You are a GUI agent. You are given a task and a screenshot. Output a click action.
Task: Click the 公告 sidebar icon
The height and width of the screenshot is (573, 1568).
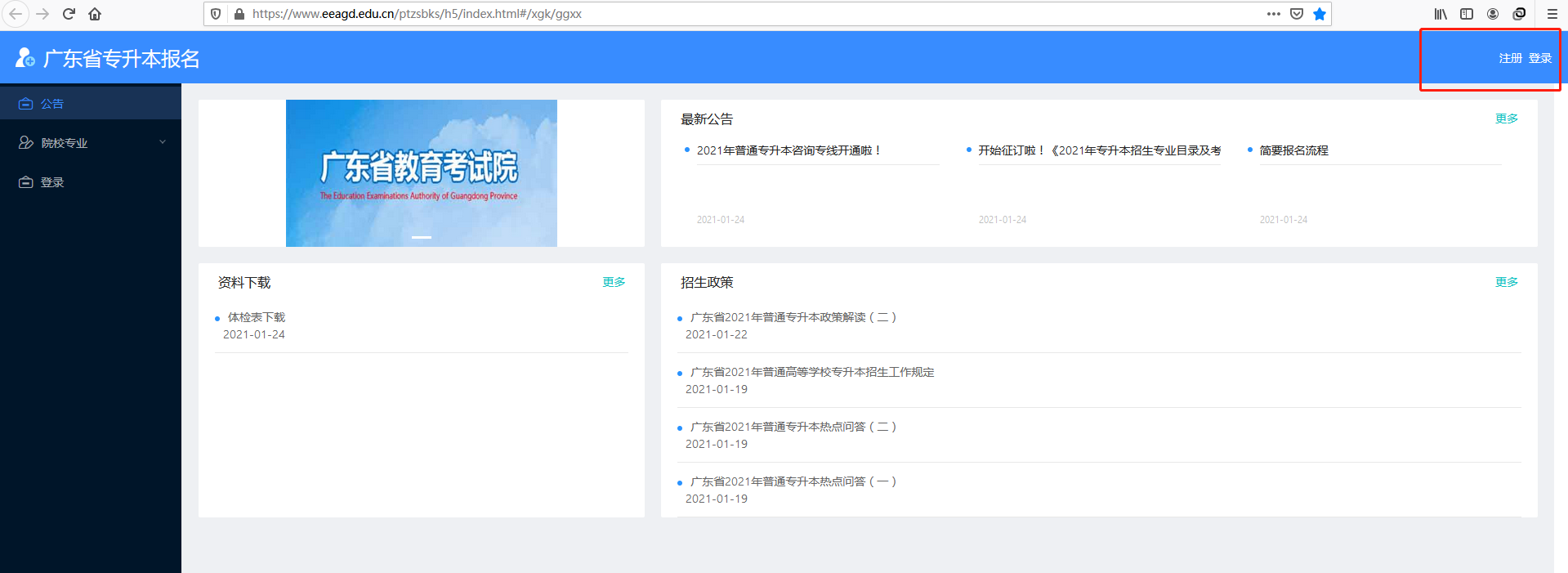click(25, 104)
